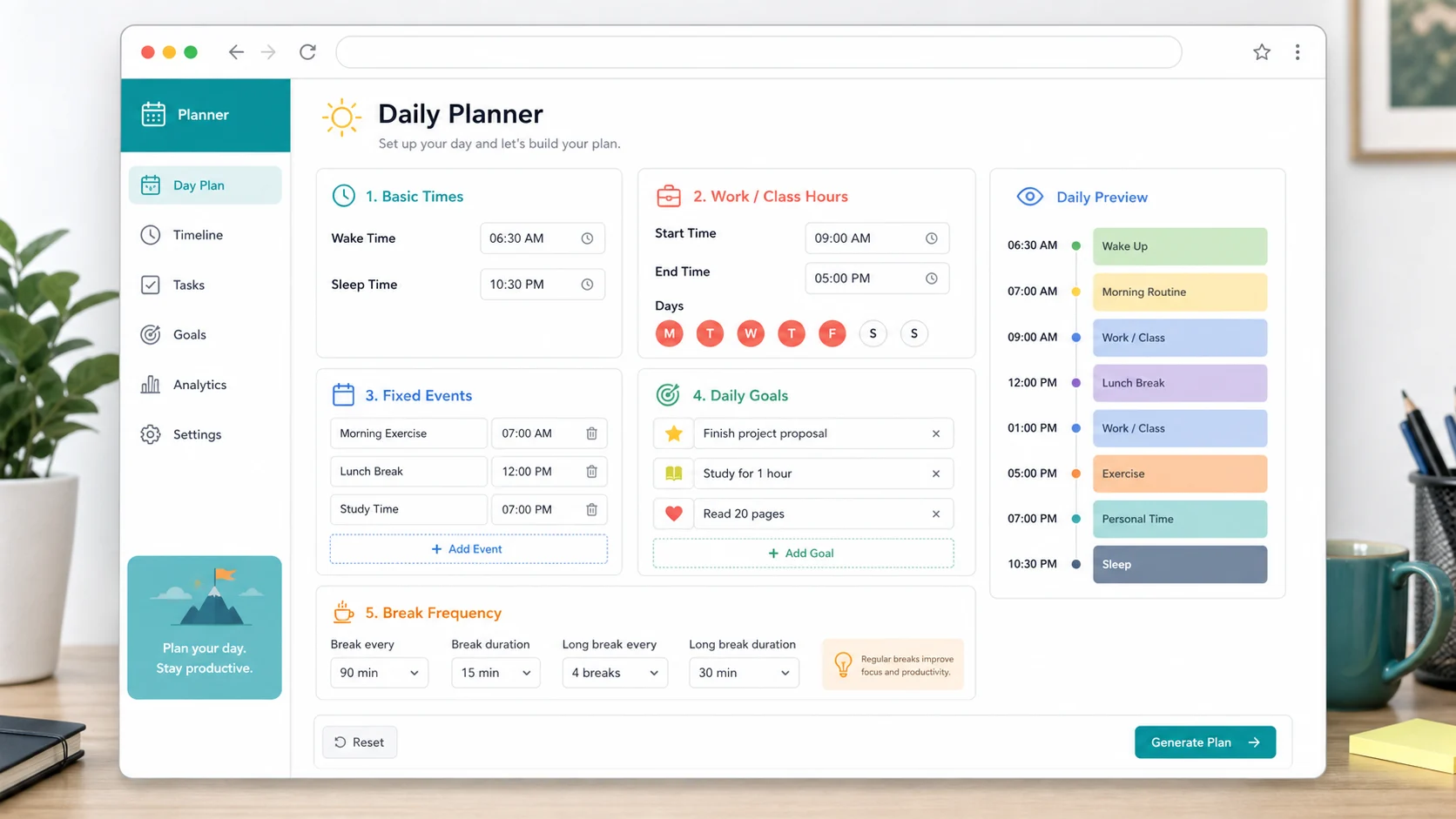The width and height of the screenshot is (1456, 819).
Task: Toggle Wednesday in work days
Action: pyautogui.click(x=751, y=333)
